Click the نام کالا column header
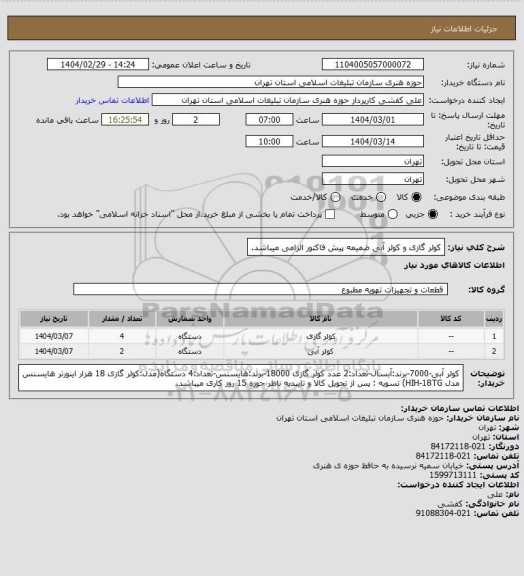Viewport: 524px width, 576px height. click(x=321, y=319)
